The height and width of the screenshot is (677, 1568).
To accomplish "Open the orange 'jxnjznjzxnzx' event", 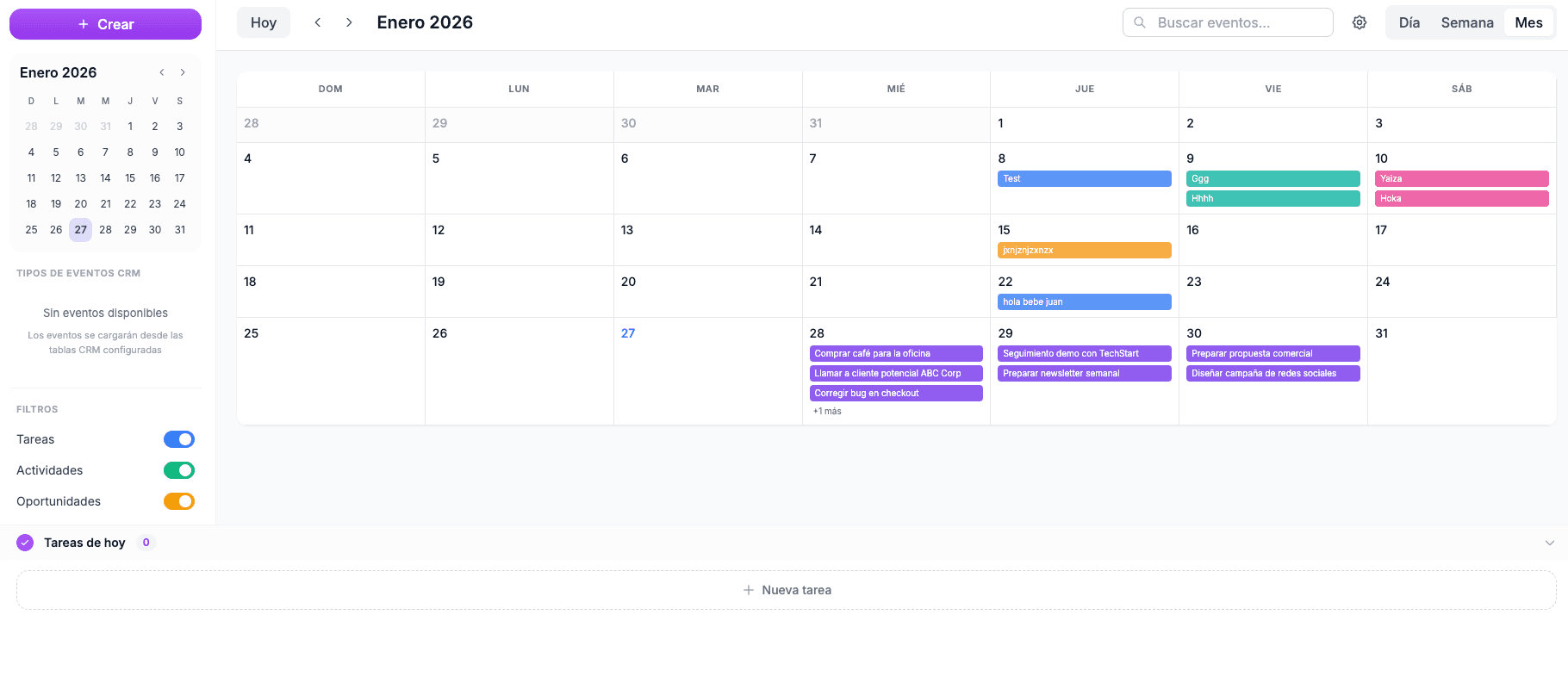I will tap(1085, 251).
